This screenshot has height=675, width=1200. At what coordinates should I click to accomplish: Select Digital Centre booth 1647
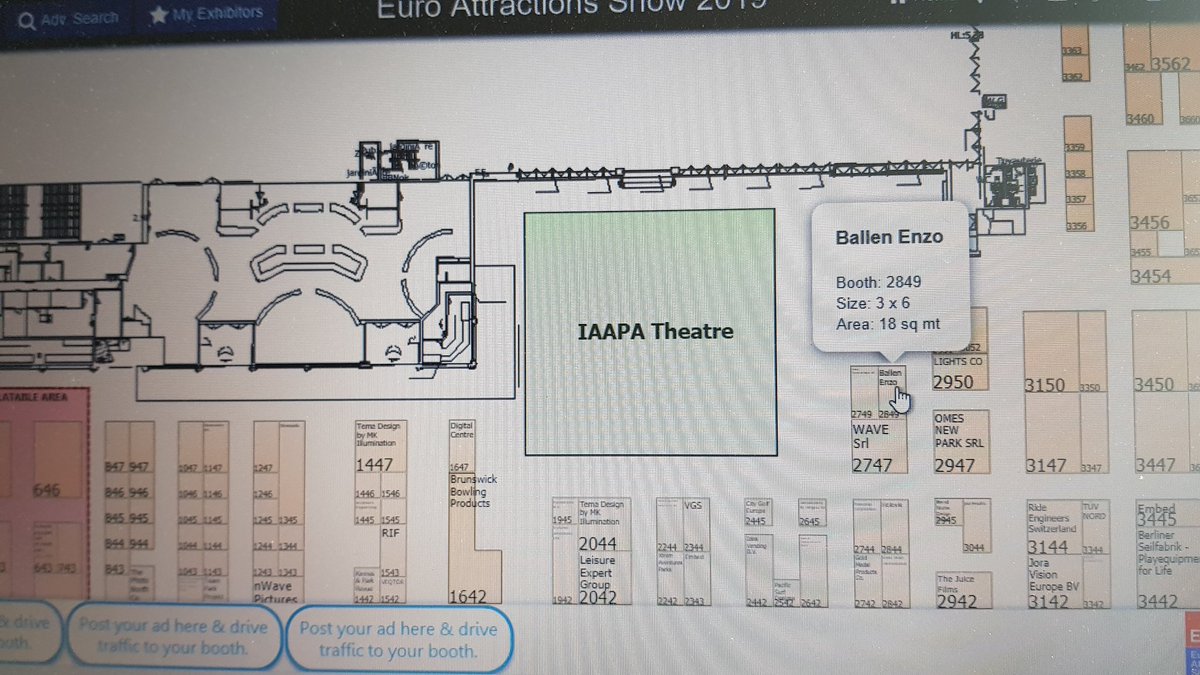click(x=461, y=446)
